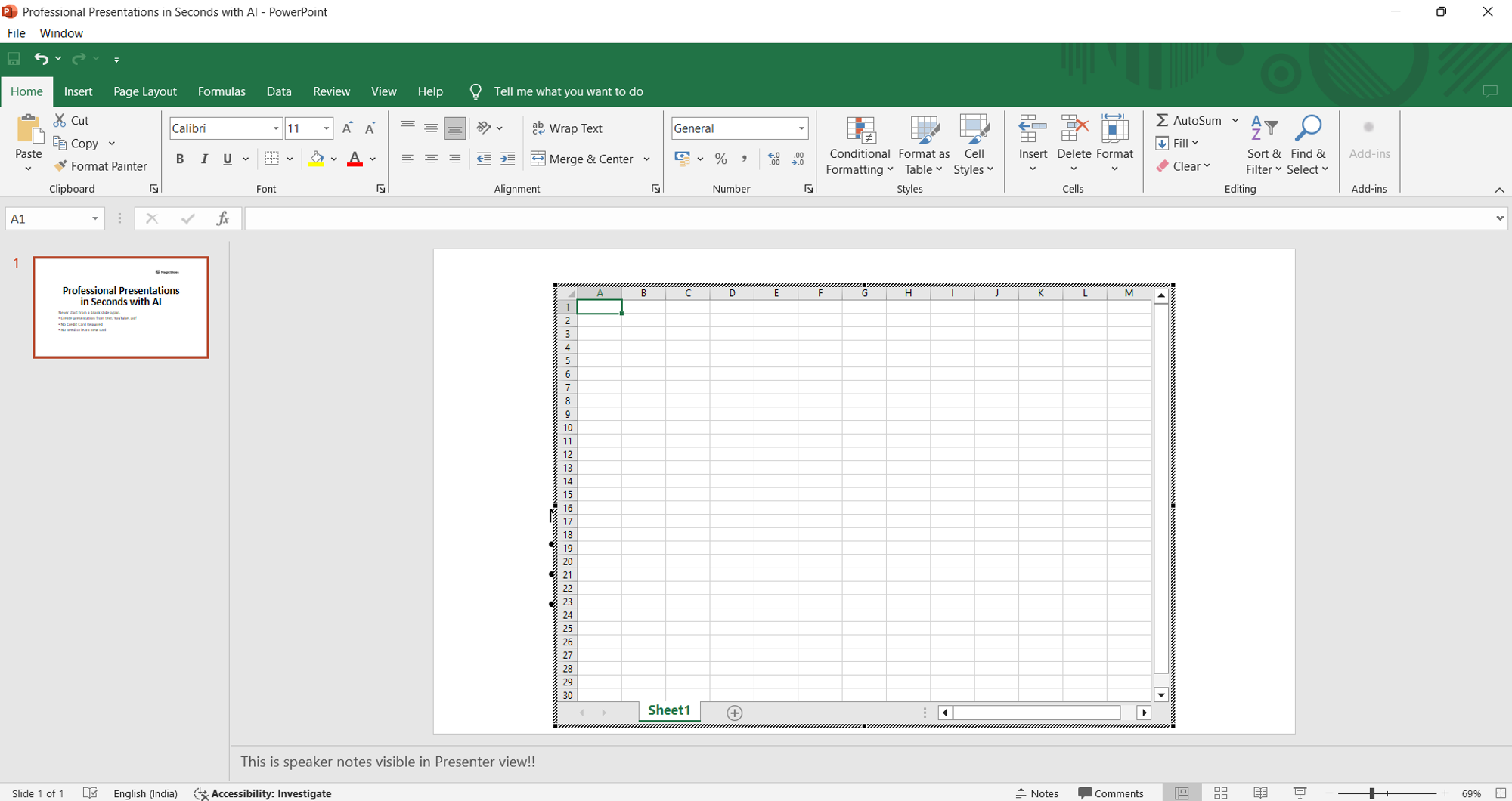The height and width of the screenshot is (801, 1512).
Task: Click the Save icon in quick access toolbar
Action: 14,59
